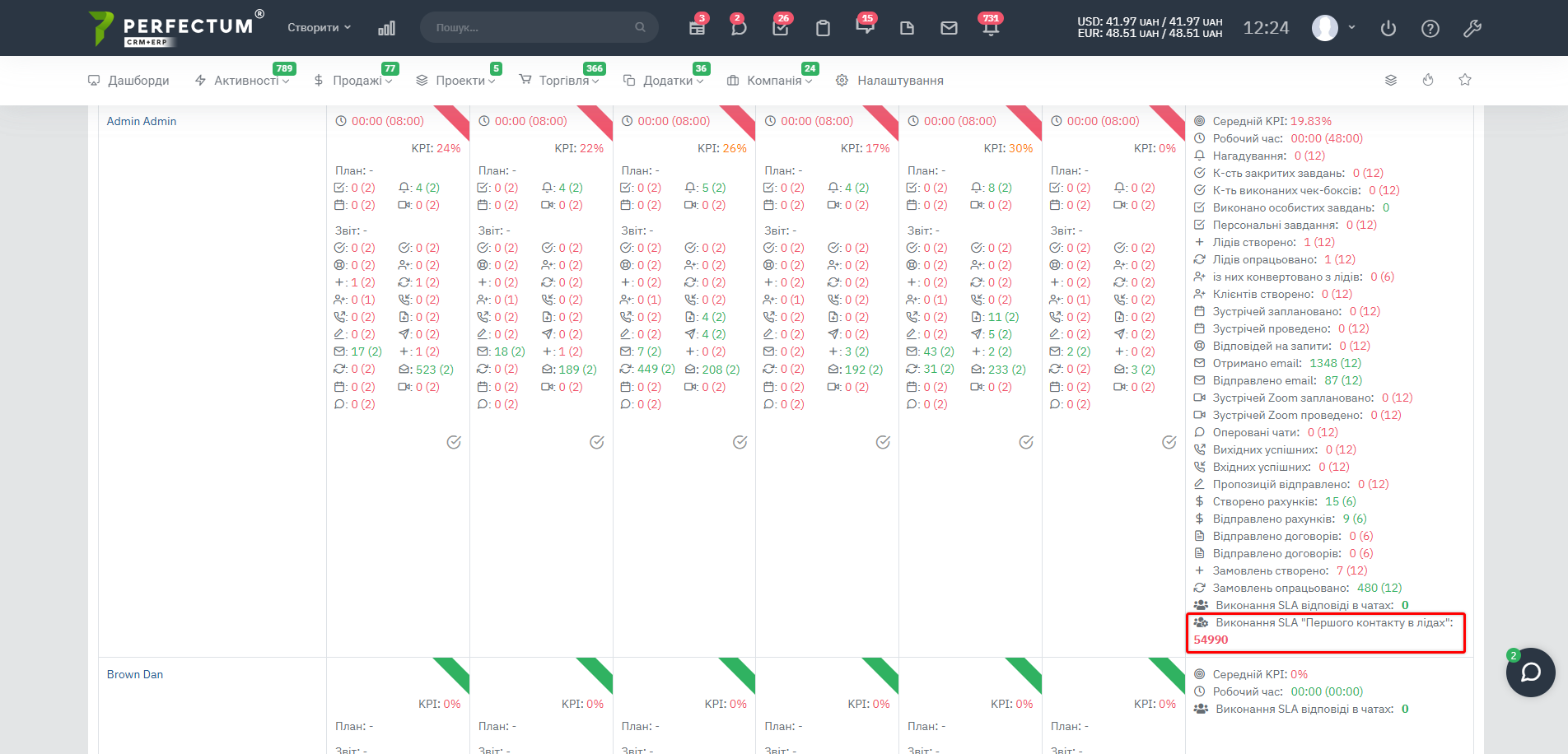Open the mail envelope icon in header
1568x754 pixels.
(x=949, y=28)
